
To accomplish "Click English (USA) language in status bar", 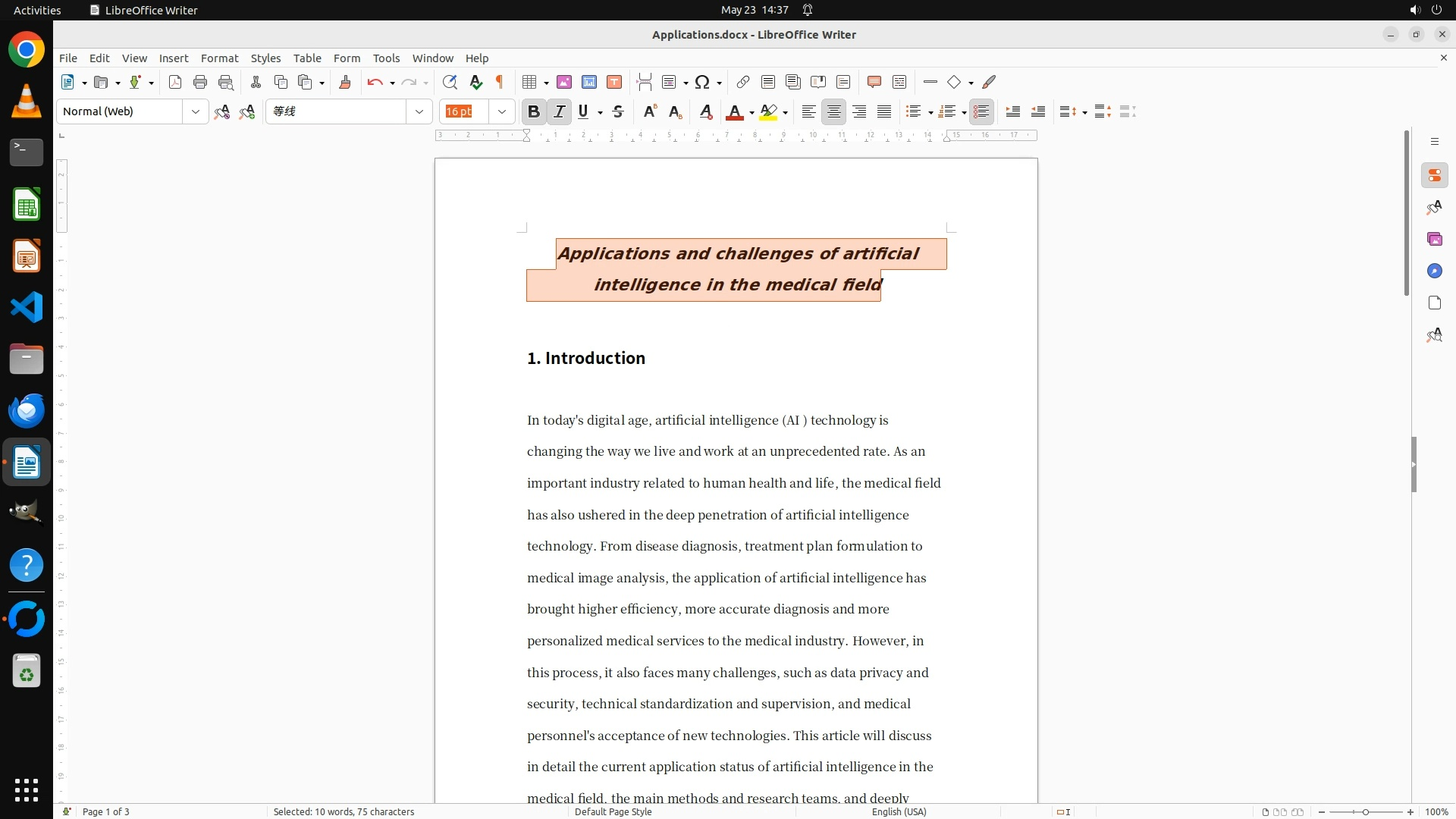I will point(899,811).
